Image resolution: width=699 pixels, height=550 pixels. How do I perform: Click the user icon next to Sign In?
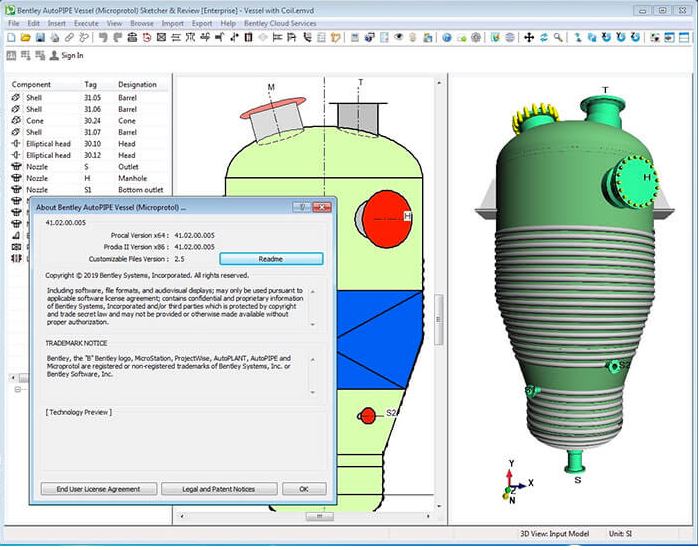coord(54,56)
